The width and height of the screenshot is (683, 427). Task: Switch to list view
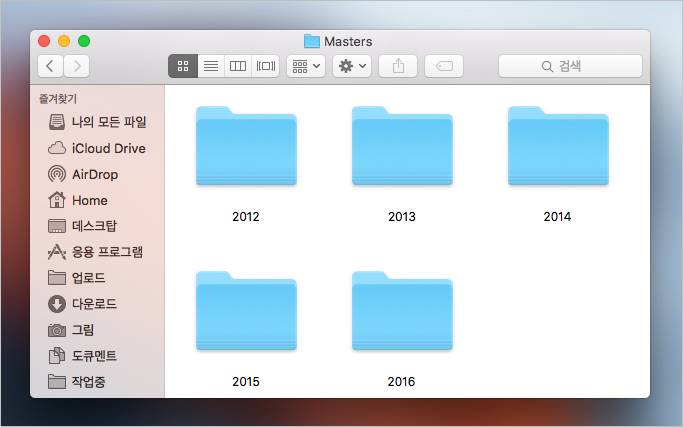click(x=211, y=66)
